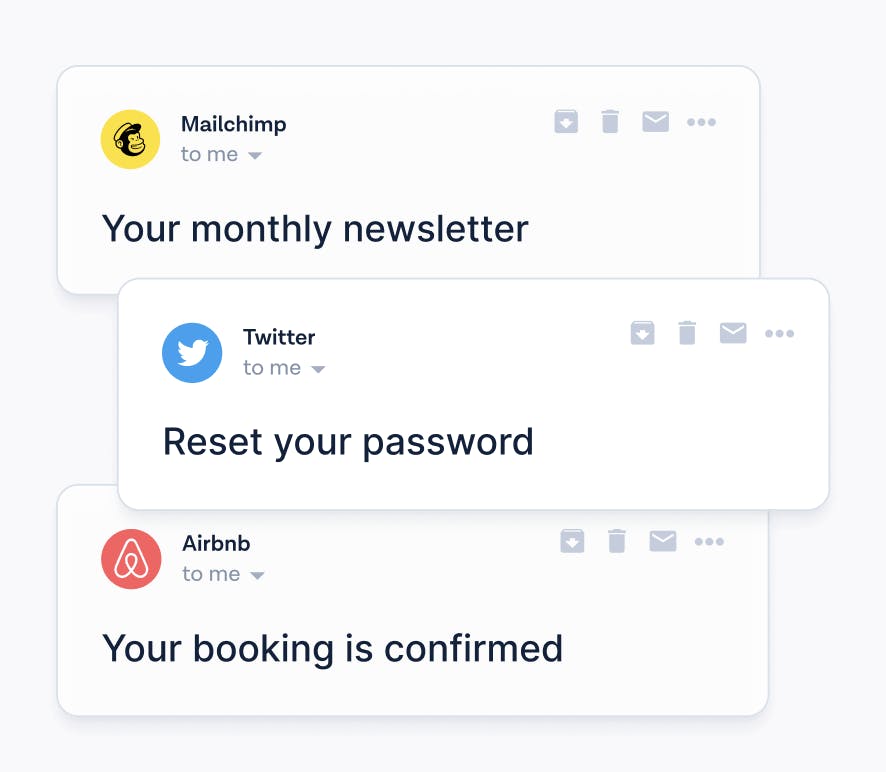
Task: Archive the Twitter email
Action: point(642,333)
